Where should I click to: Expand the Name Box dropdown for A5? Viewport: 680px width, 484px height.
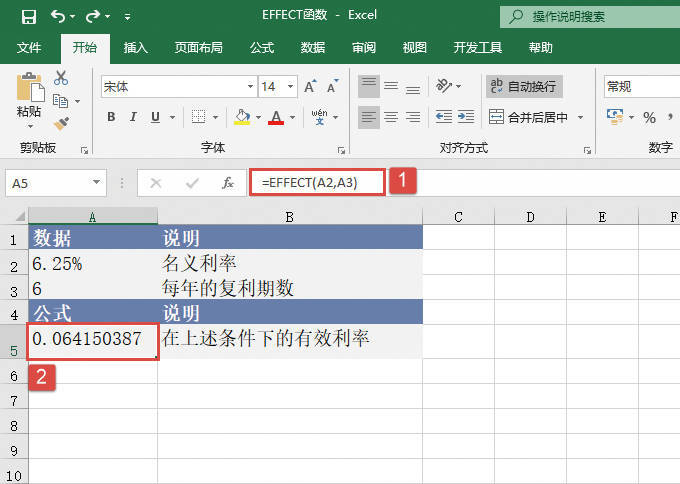coord(97,183)
